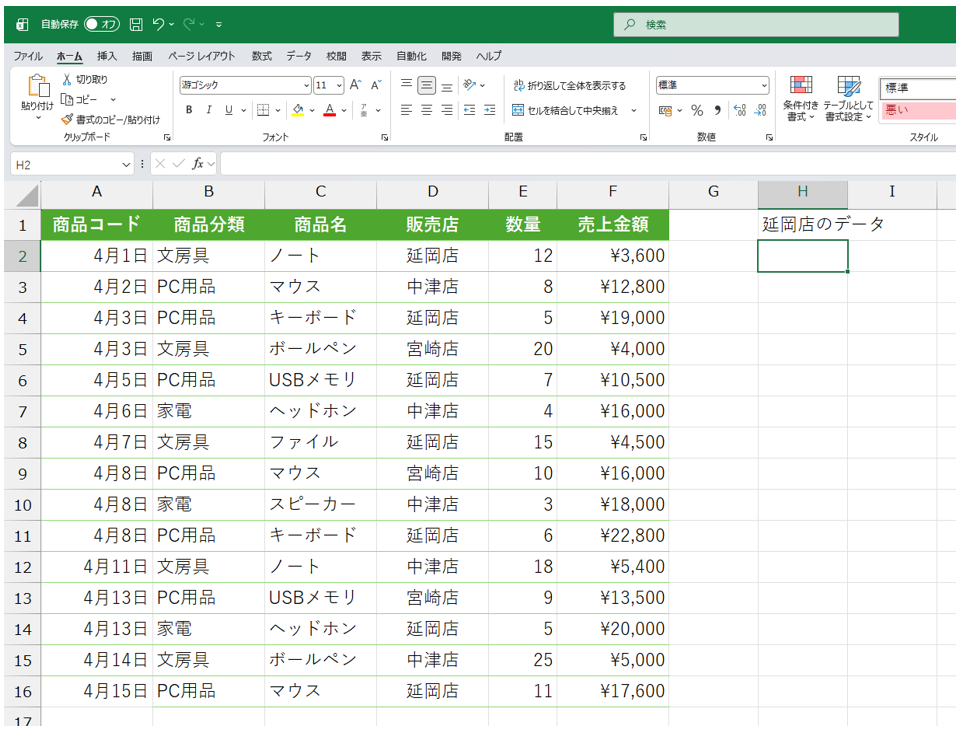Expand the number format combo box

pos(765,85)
